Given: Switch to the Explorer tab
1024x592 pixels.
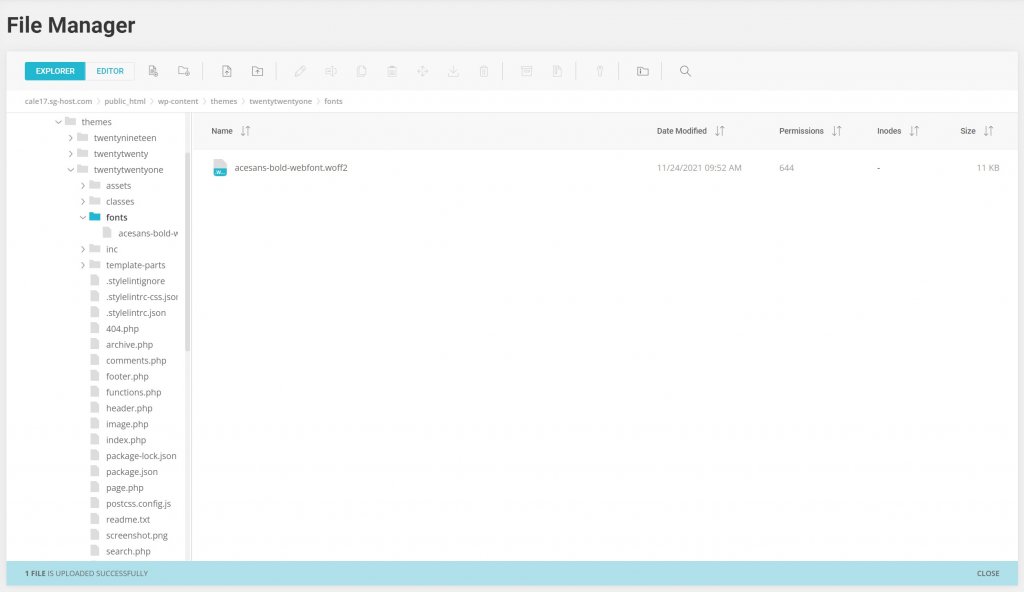Looking at the screenshot, I should pos(55,71).
